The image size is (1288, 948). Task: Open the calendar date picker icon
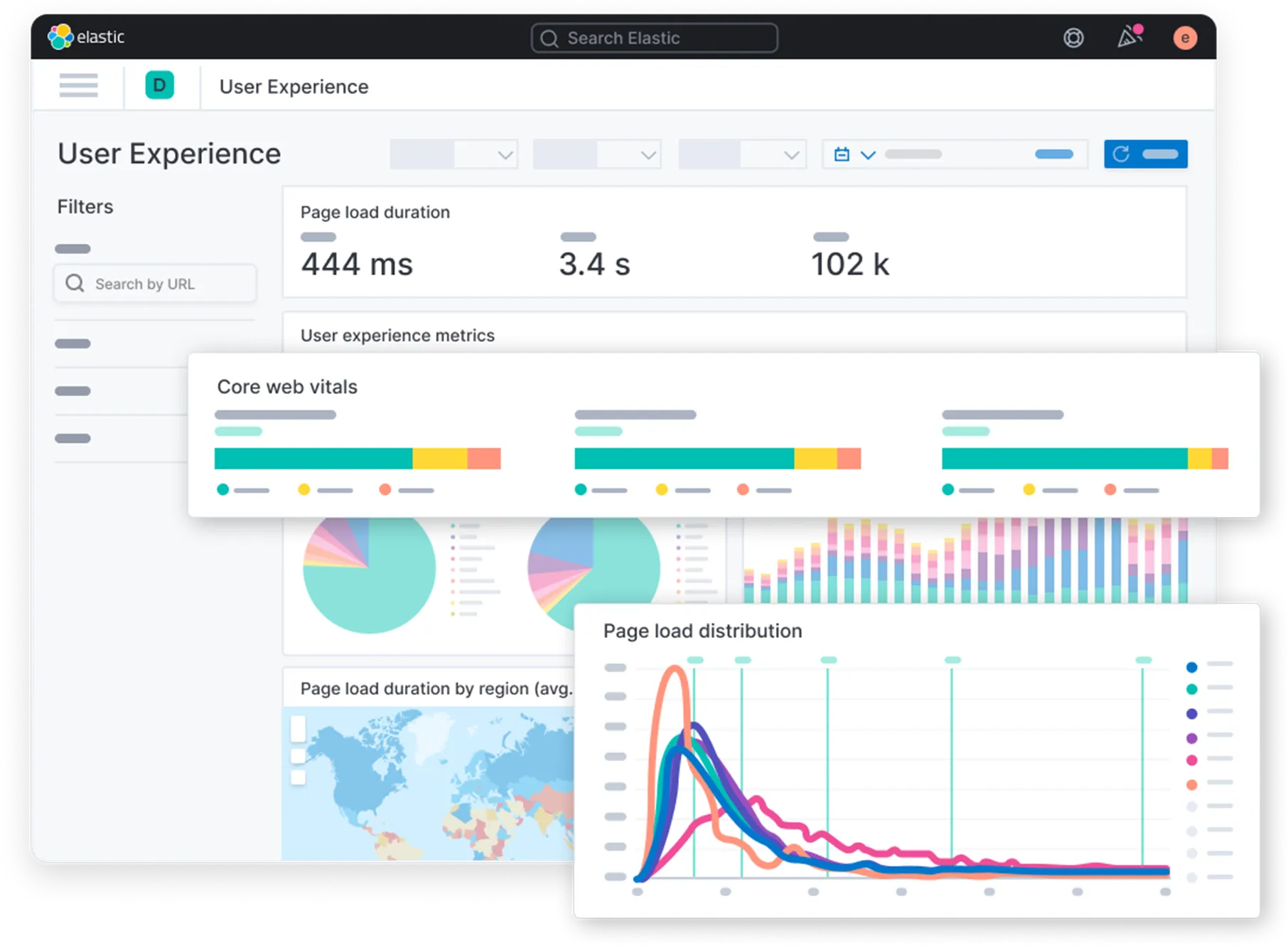coord(842,154)
